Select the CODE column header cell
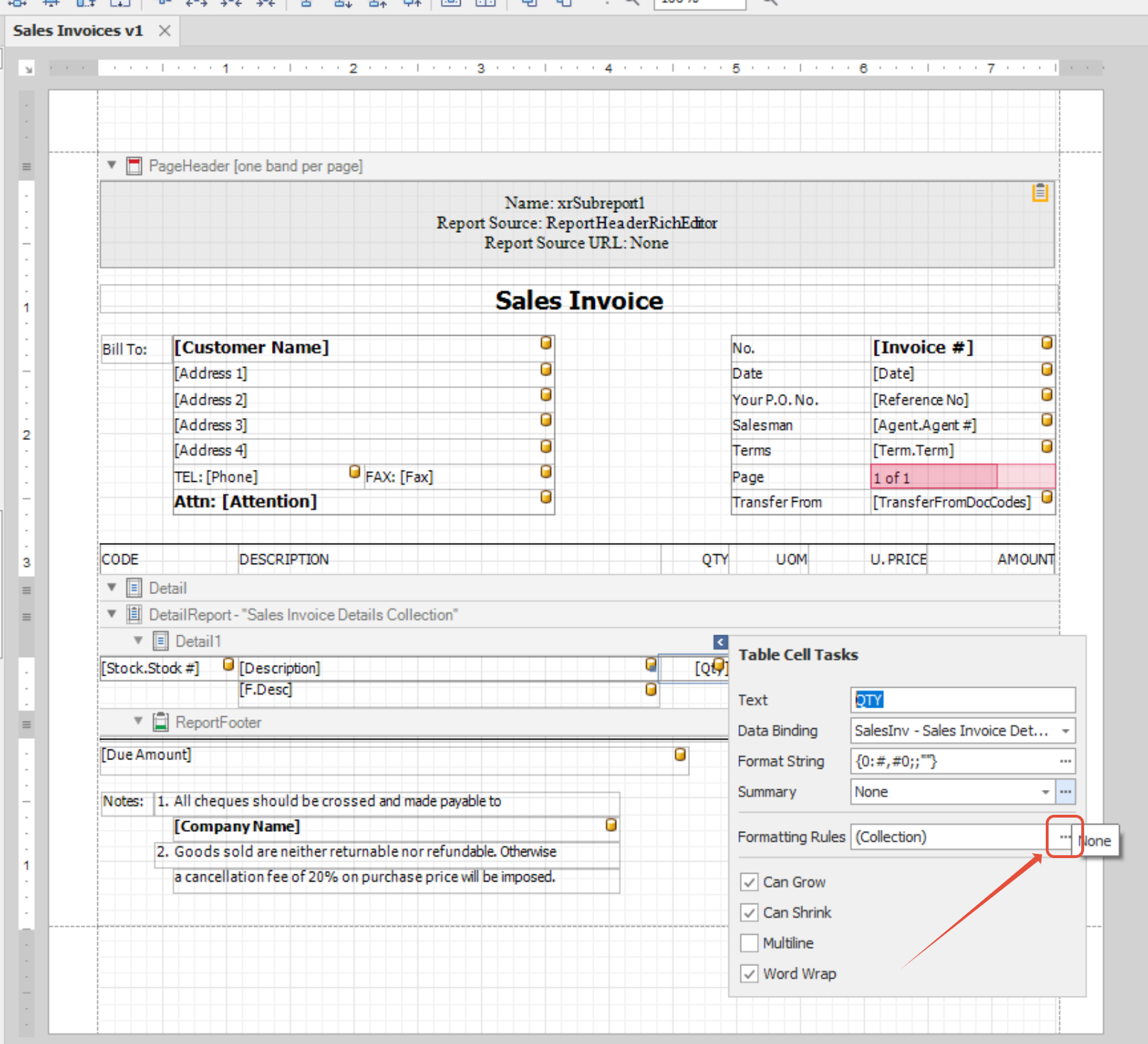This screenshot has width=1148, height=1044. [x=169, y=559]
